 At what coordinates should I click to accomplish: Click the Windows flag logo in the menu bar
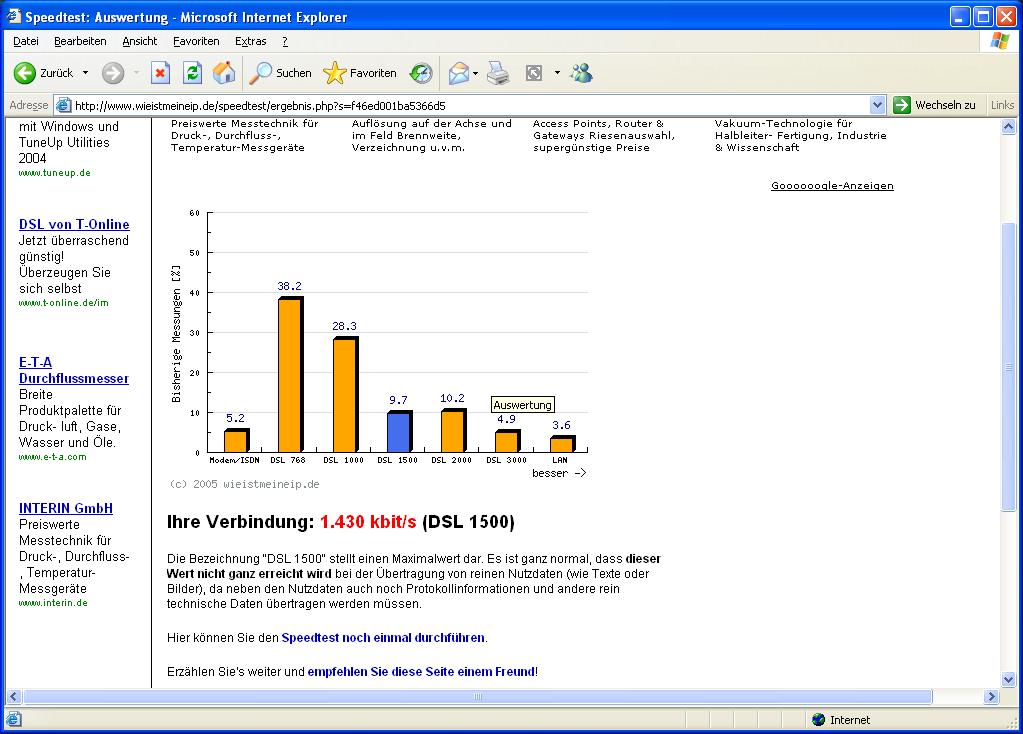pos(999,41)
